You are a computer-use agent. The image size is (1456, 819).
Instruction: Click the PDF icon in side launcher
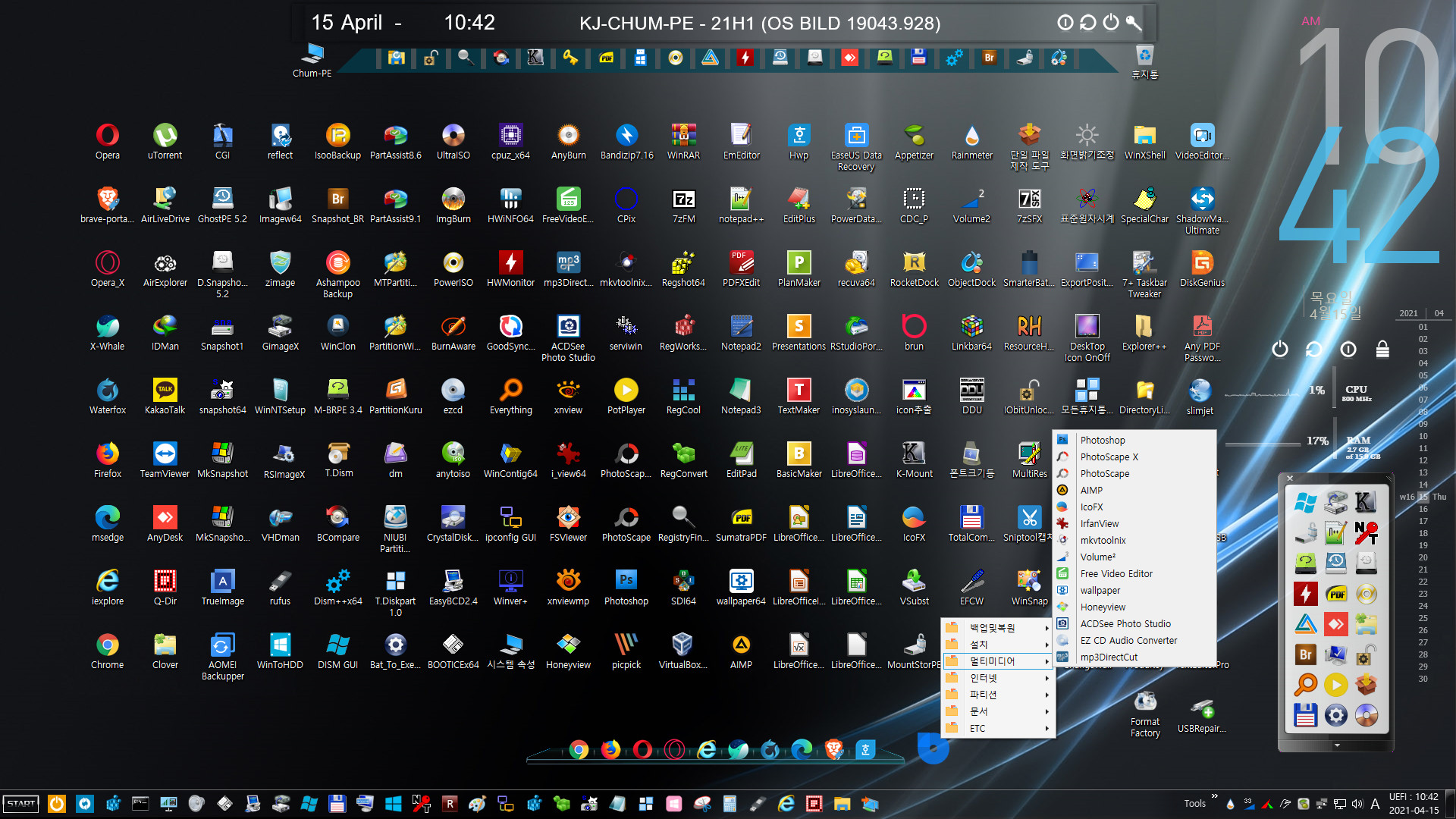tap(1336, 594)
